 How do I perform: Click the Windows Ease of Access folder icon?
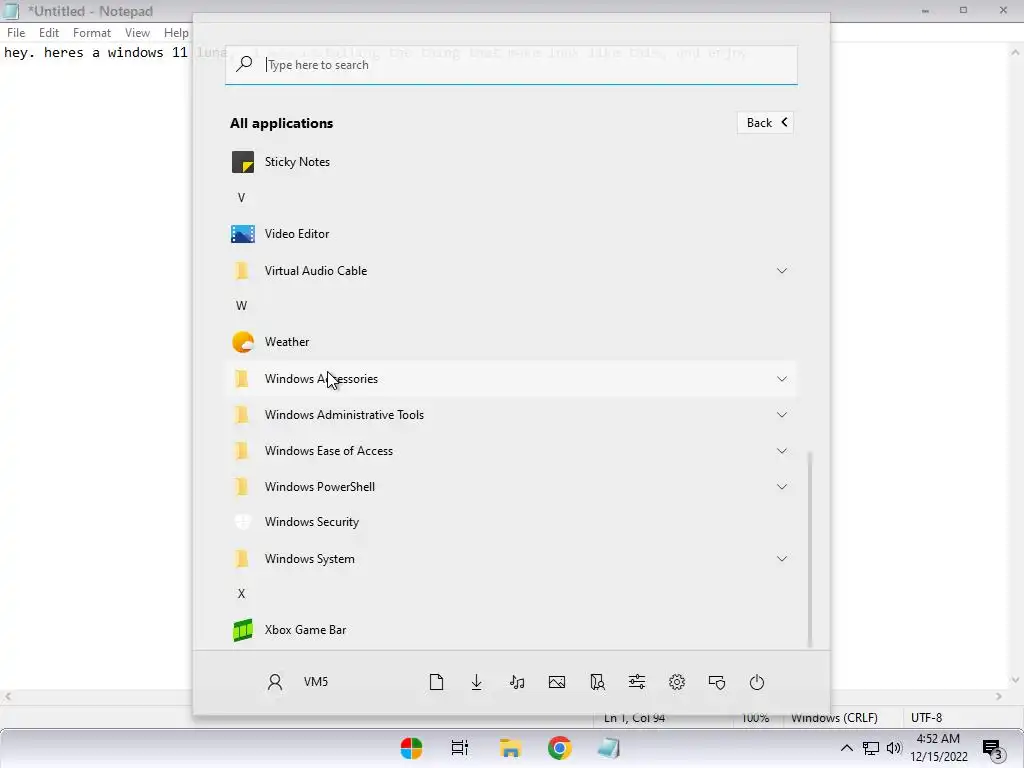(x=242, y=451)
